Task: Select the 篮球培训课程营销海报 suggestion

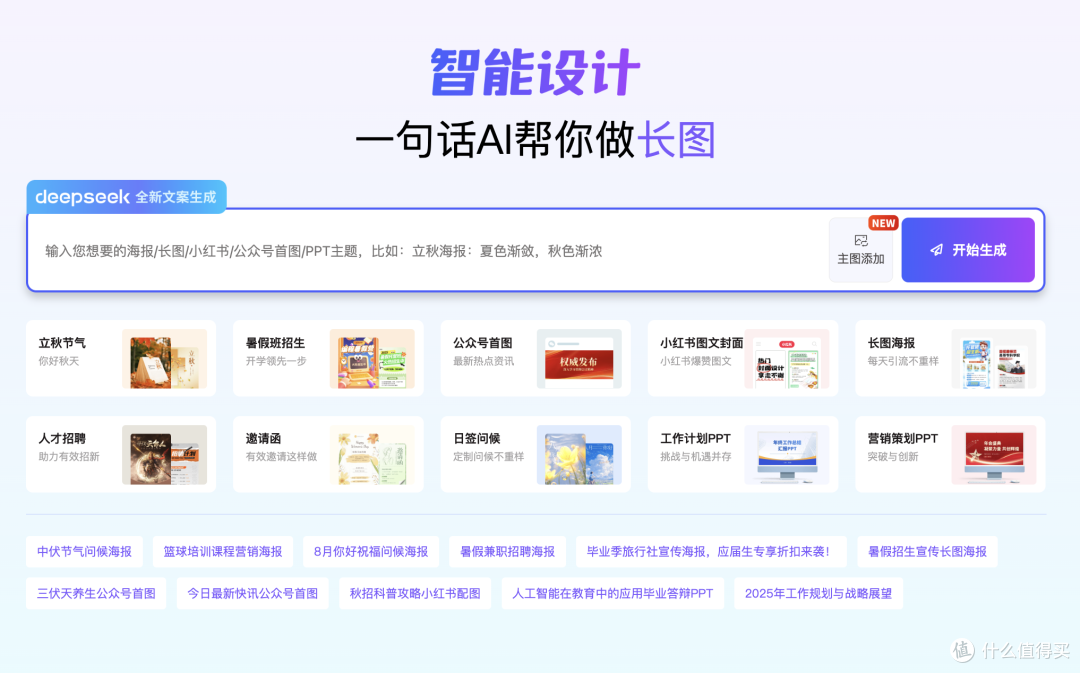Action: pos(223,552)
